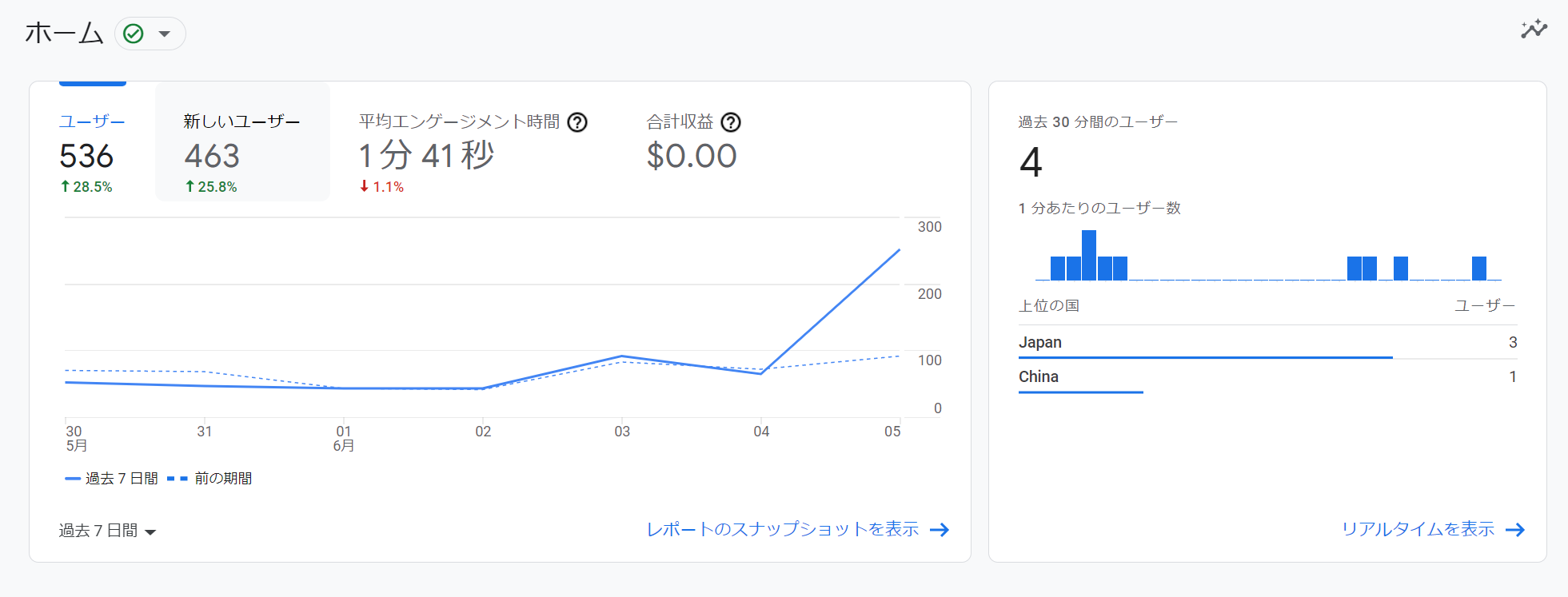Click the 1 分あたりのユーザー数 label

(x=1099, y=209)
